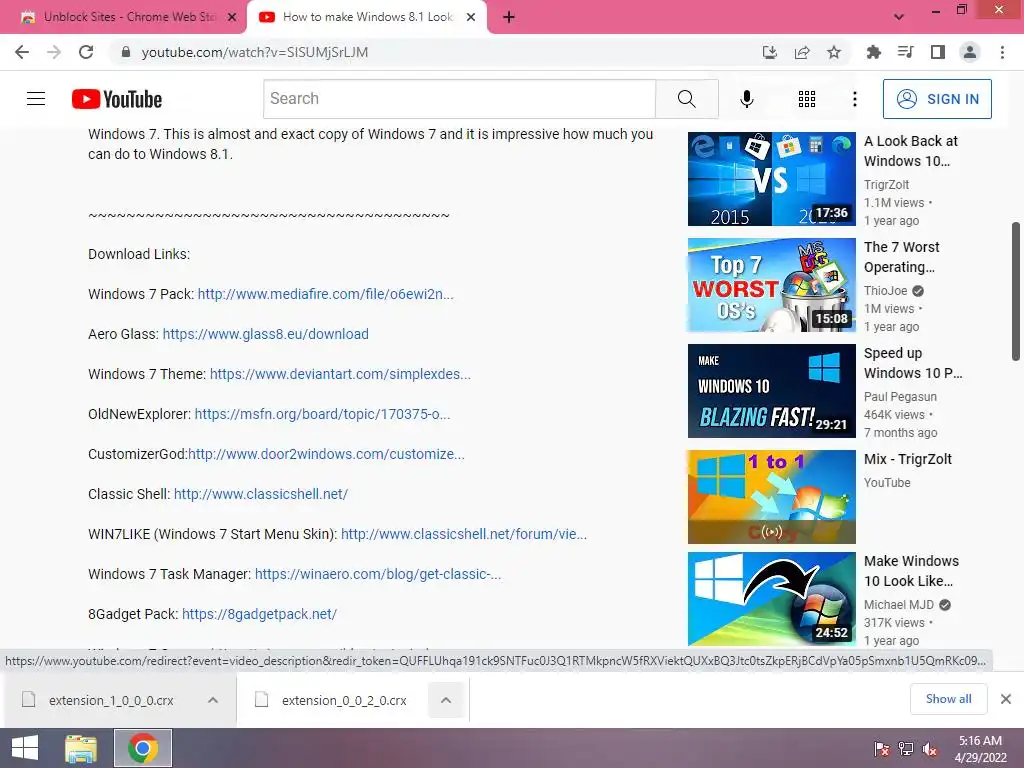The height and width of the screenshot is (768, 1024).
Task: Click the 2015 VS Windows 10 thumbnail
Action: pyautogui.click(x=771, y=179)
